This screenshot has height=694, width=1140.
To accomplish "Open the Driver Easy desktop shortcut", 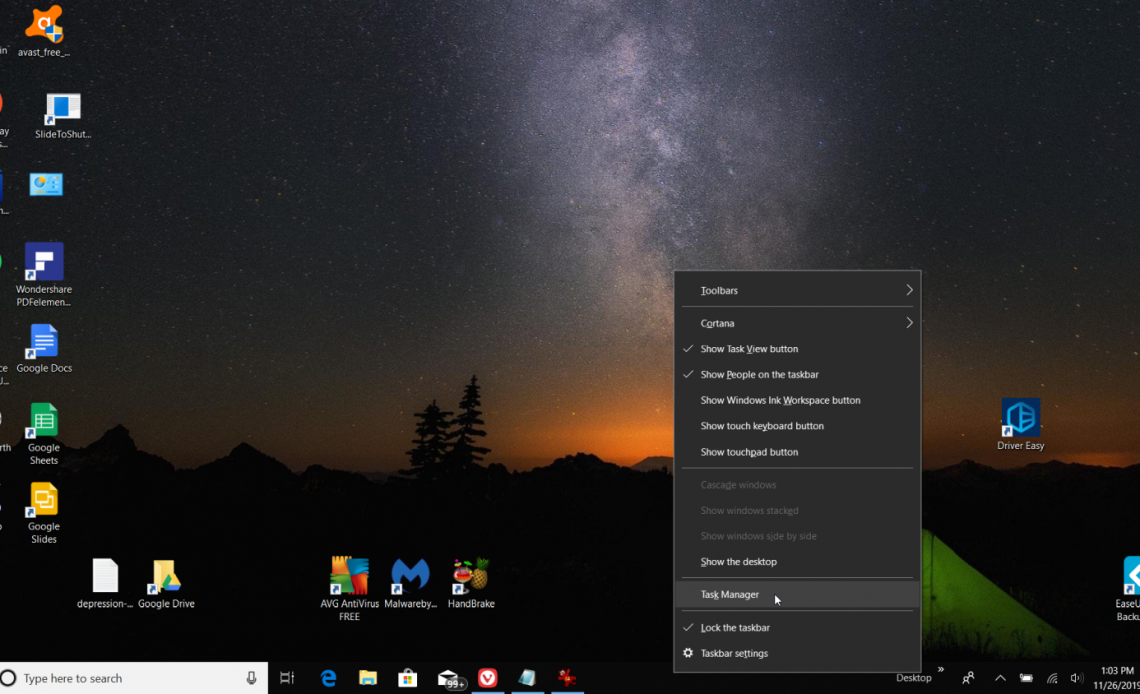I will pos(1020,419).
